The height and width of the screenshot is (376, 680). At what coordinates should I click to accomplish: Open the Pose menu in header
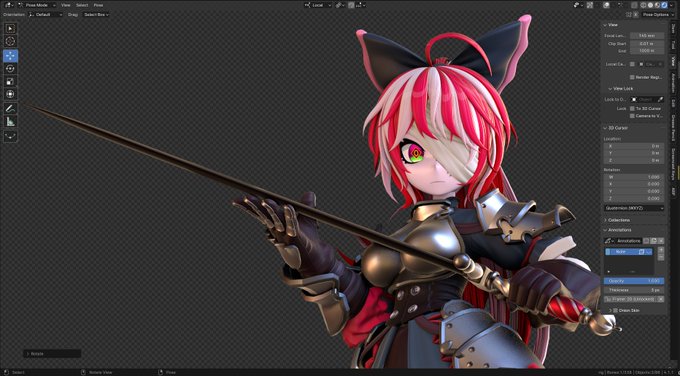[x=98, y=5]
